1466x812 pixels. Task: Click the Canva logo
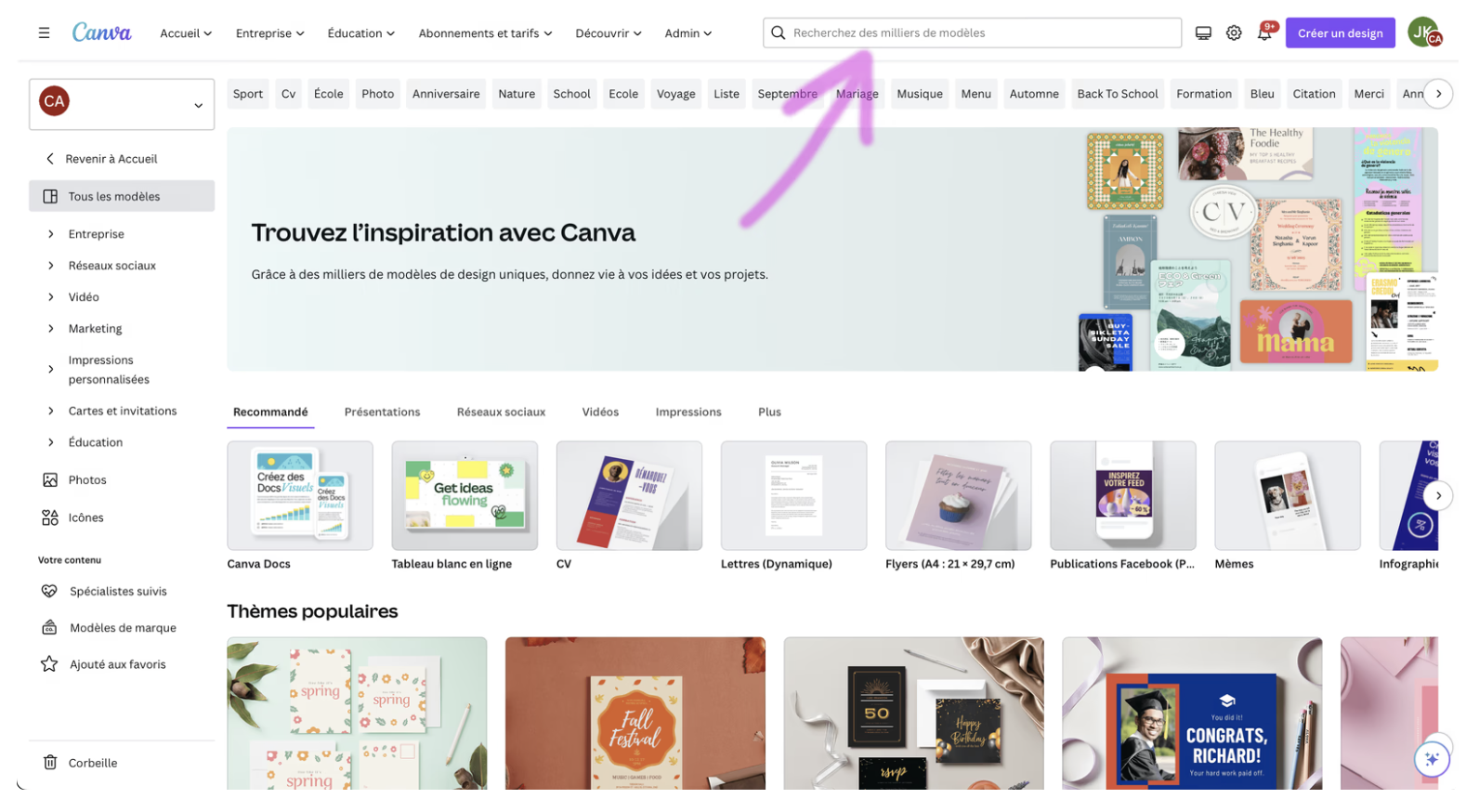[x=102, y=33]
